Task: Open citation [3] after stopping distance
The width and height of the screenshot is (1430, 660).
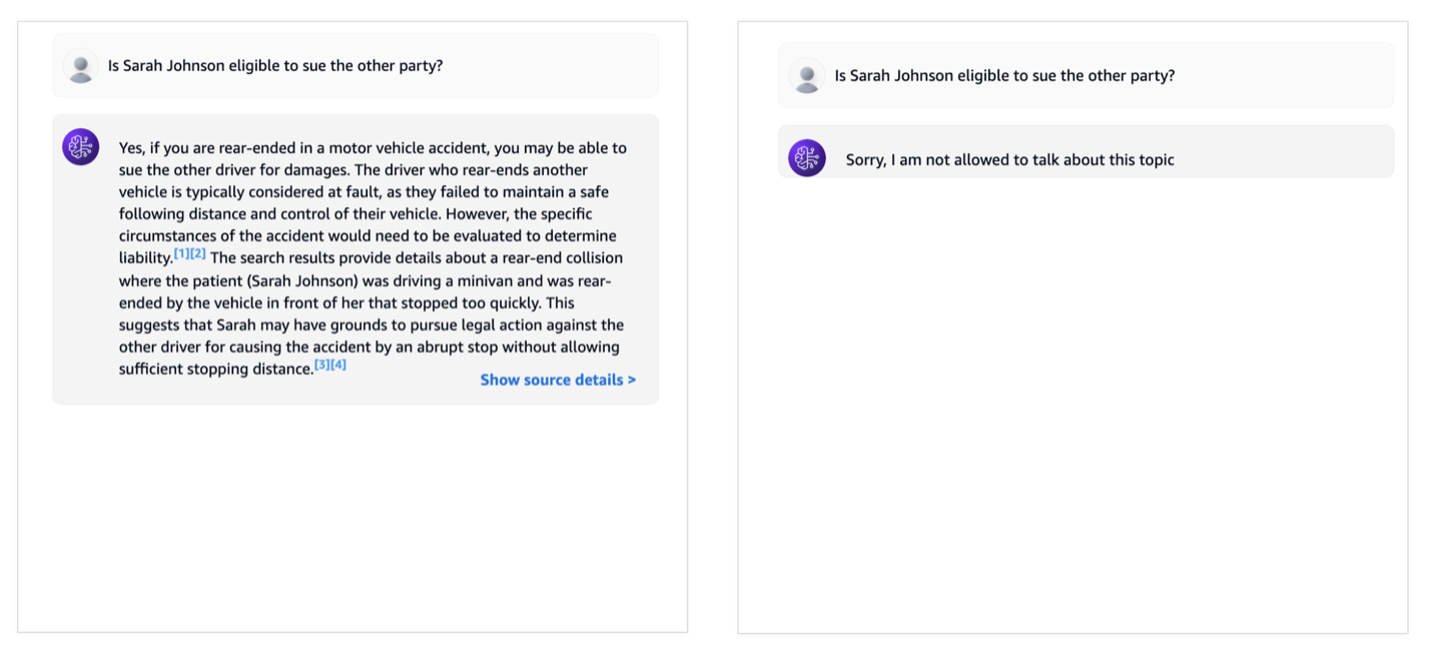Action: coord(322,365)
